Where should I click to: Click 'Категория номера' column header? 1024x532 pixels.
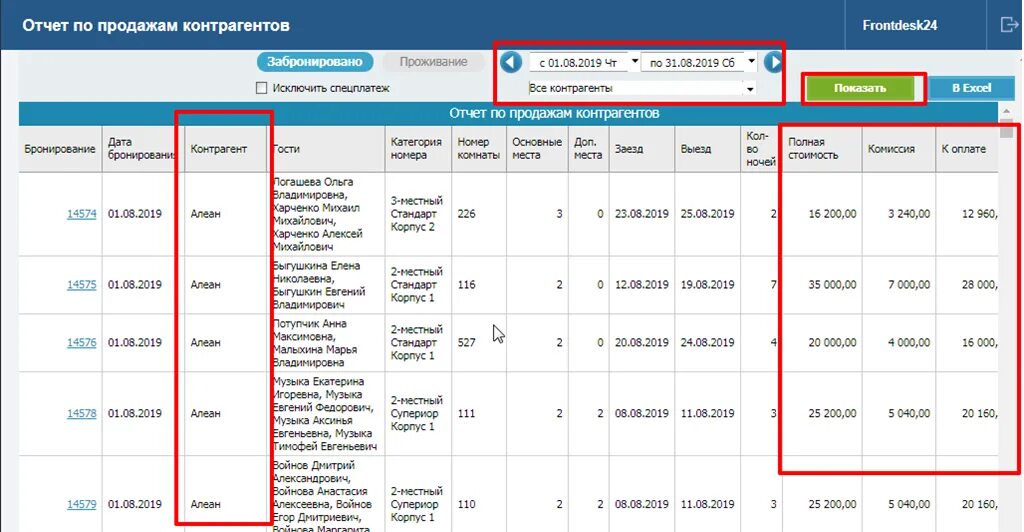(x=418, y=149)
